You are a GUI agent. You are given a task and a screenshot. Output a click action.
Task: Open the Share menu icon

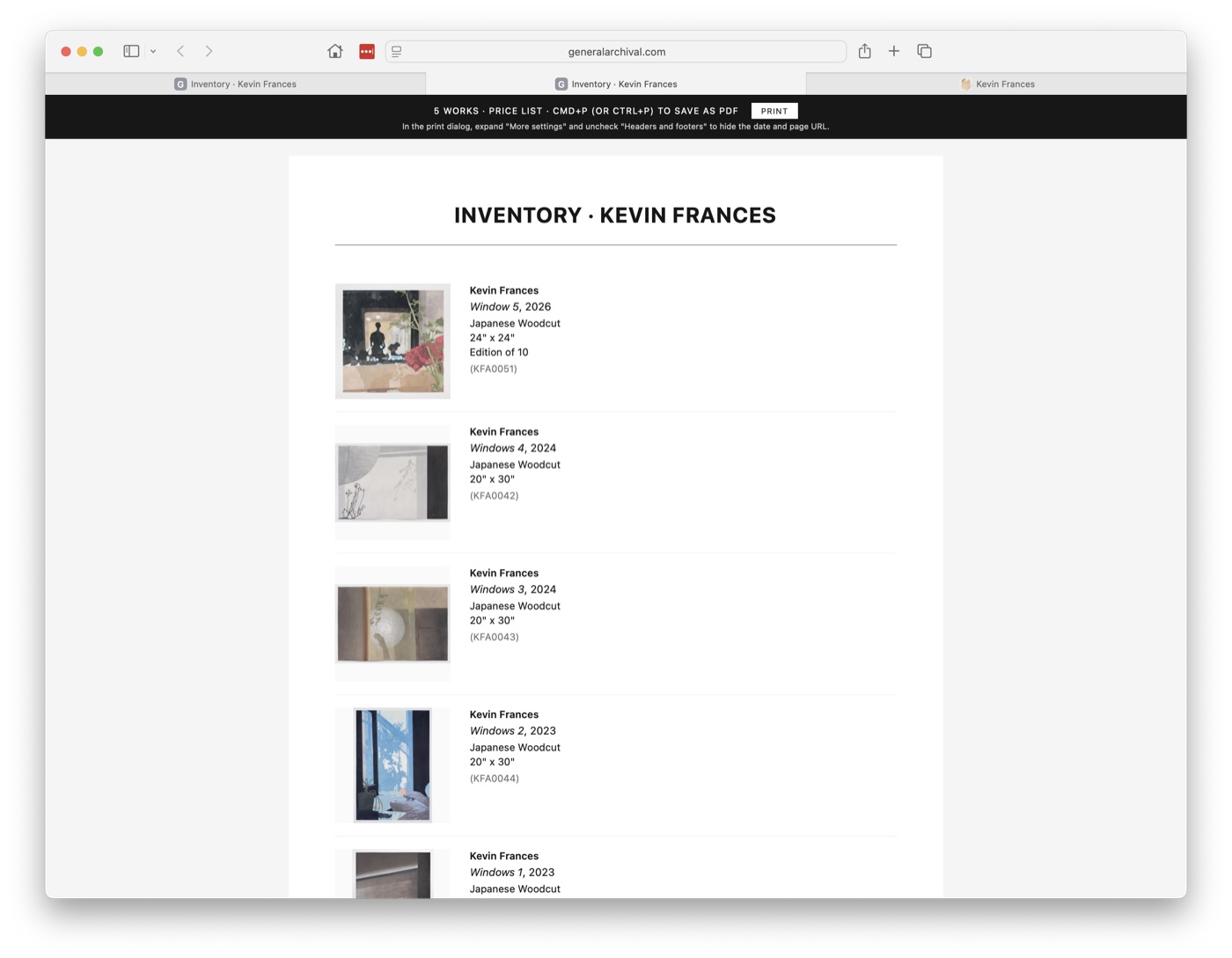tap(865, 51)
